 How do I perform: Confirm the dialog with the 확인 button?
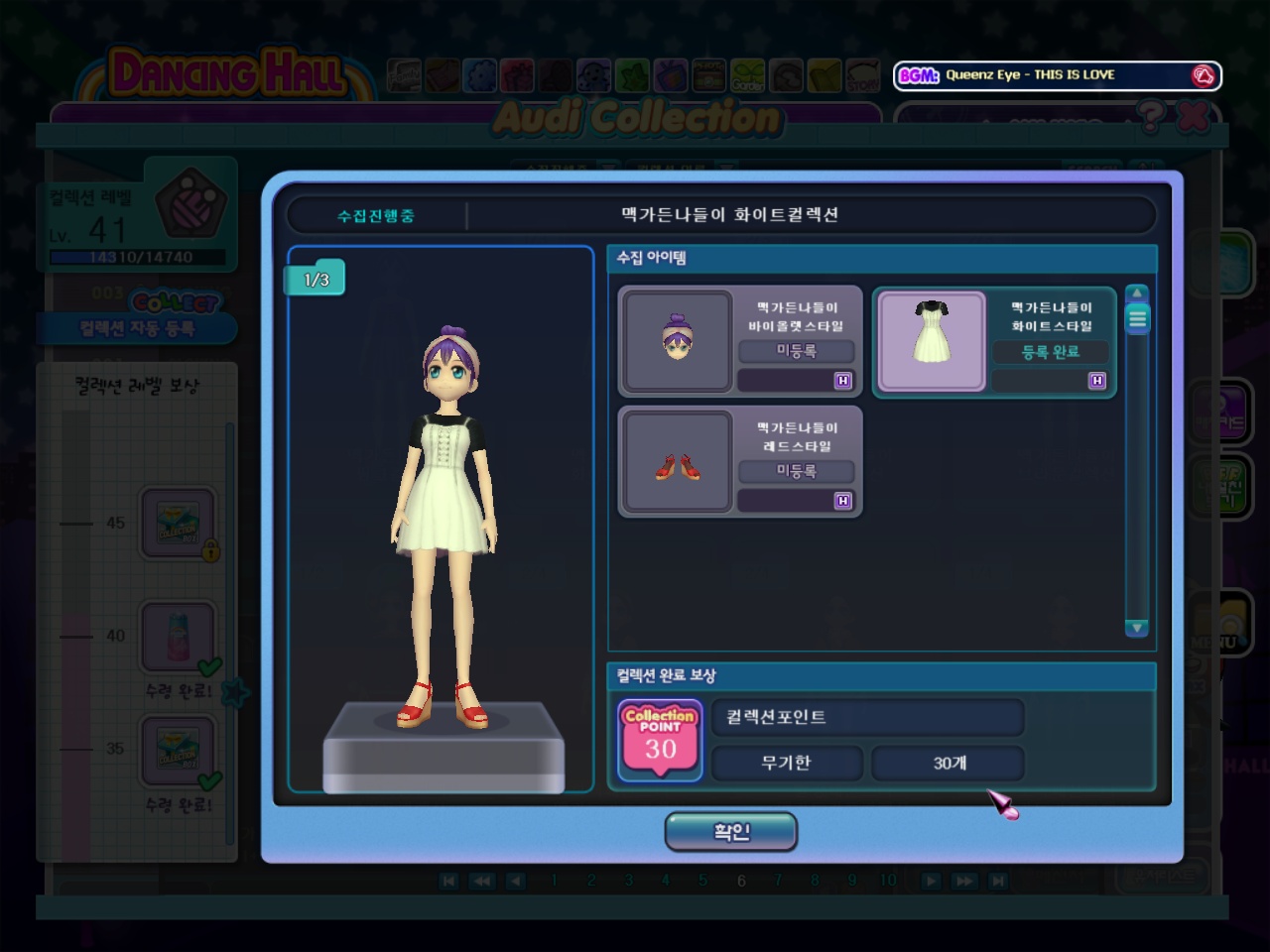[730, 832]
